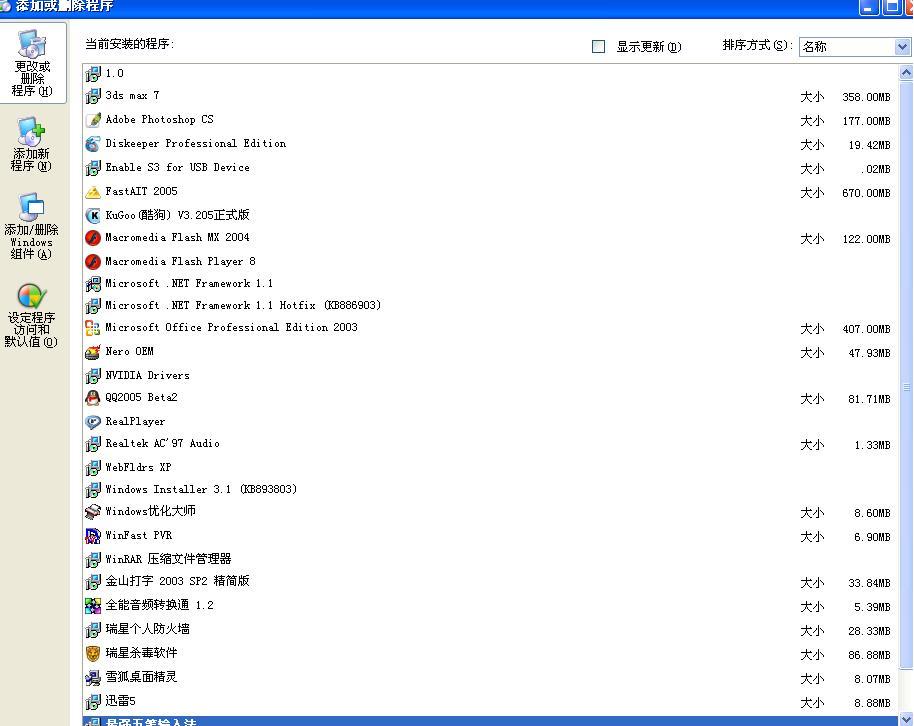Select KuGoo(酷狗) V3.205正式版 entry
This screenshot has width=914, height=726.
[490, 215]
